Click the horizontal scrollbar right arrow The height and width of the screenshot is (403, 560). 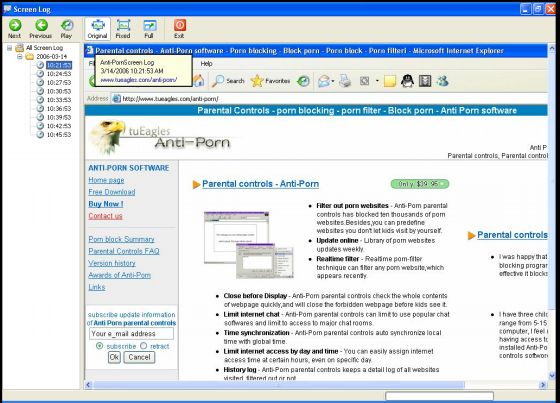click(543, 385)
